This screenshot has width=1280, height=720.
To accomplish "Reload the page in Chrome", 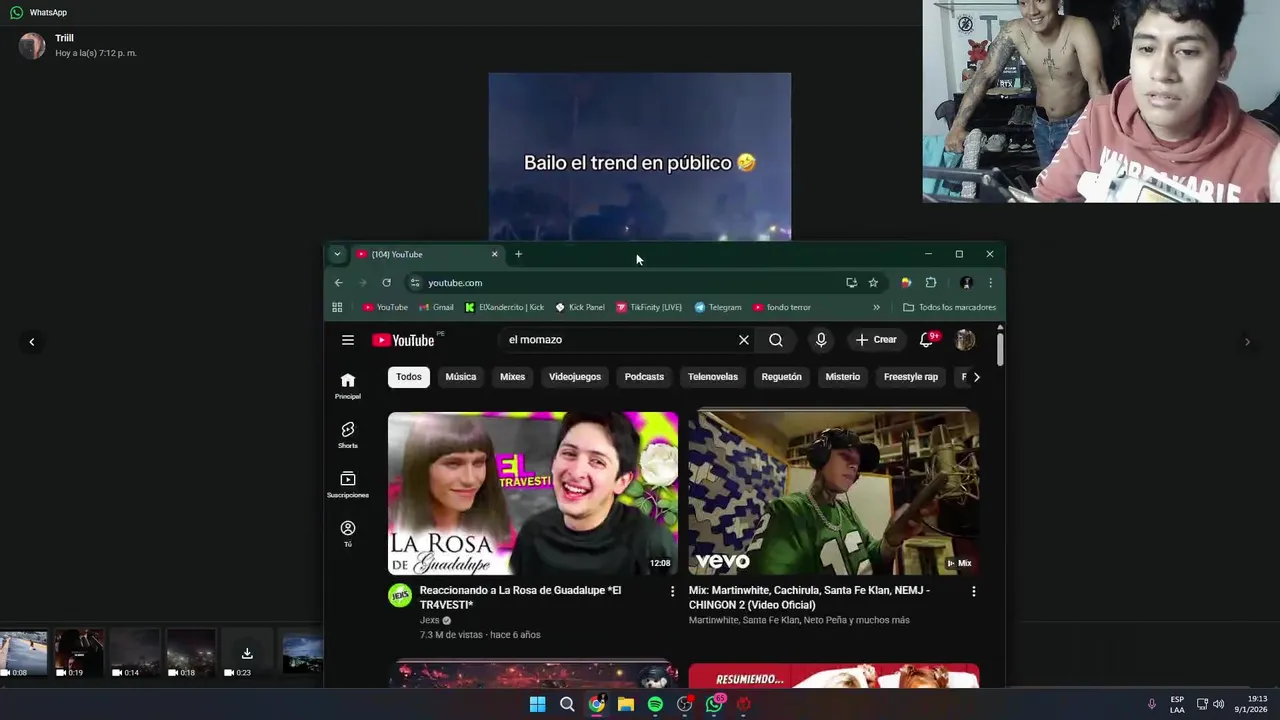I will (x=386, y=283).
